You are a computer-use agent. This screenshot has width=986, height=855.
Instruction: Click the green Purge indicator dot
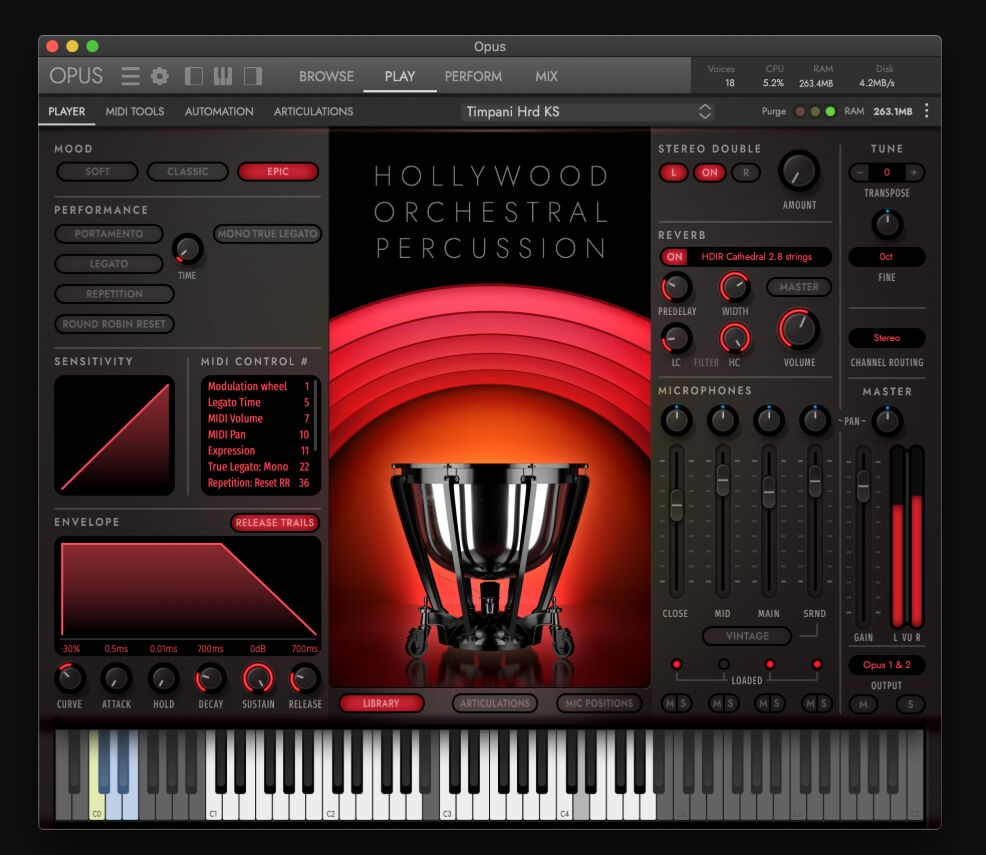click(830, 111)
